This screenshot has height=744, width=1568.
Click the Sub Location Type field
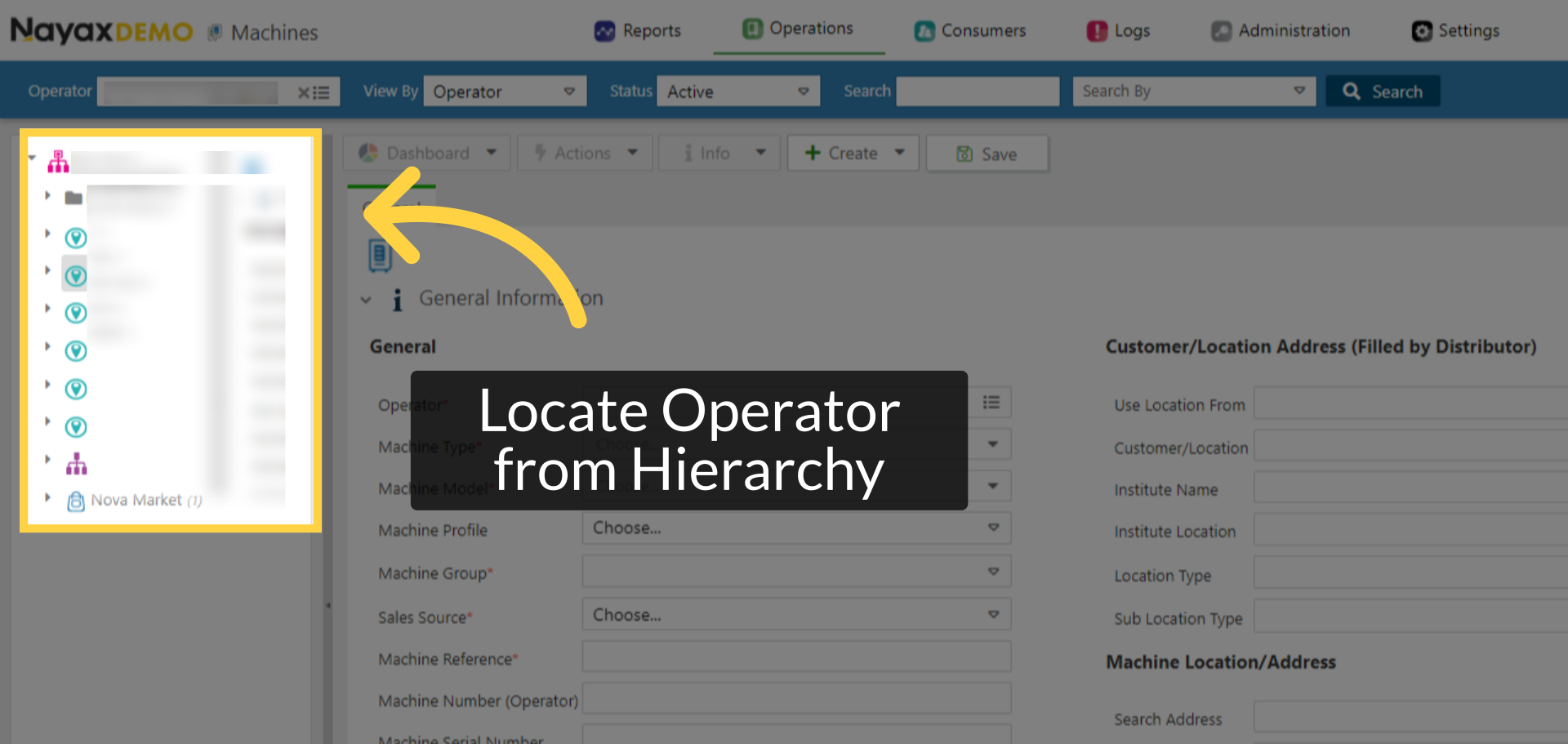point(1410,617)
